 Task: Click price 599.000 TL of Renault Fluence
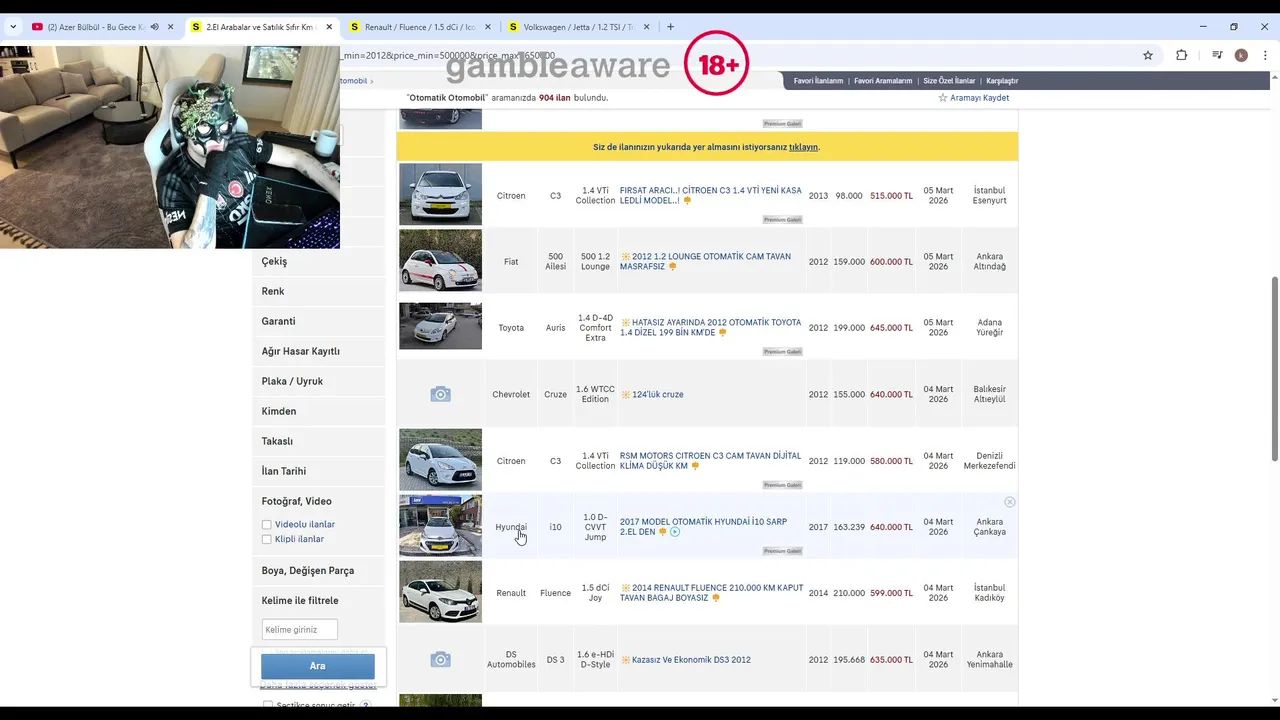tap(891, 593)
